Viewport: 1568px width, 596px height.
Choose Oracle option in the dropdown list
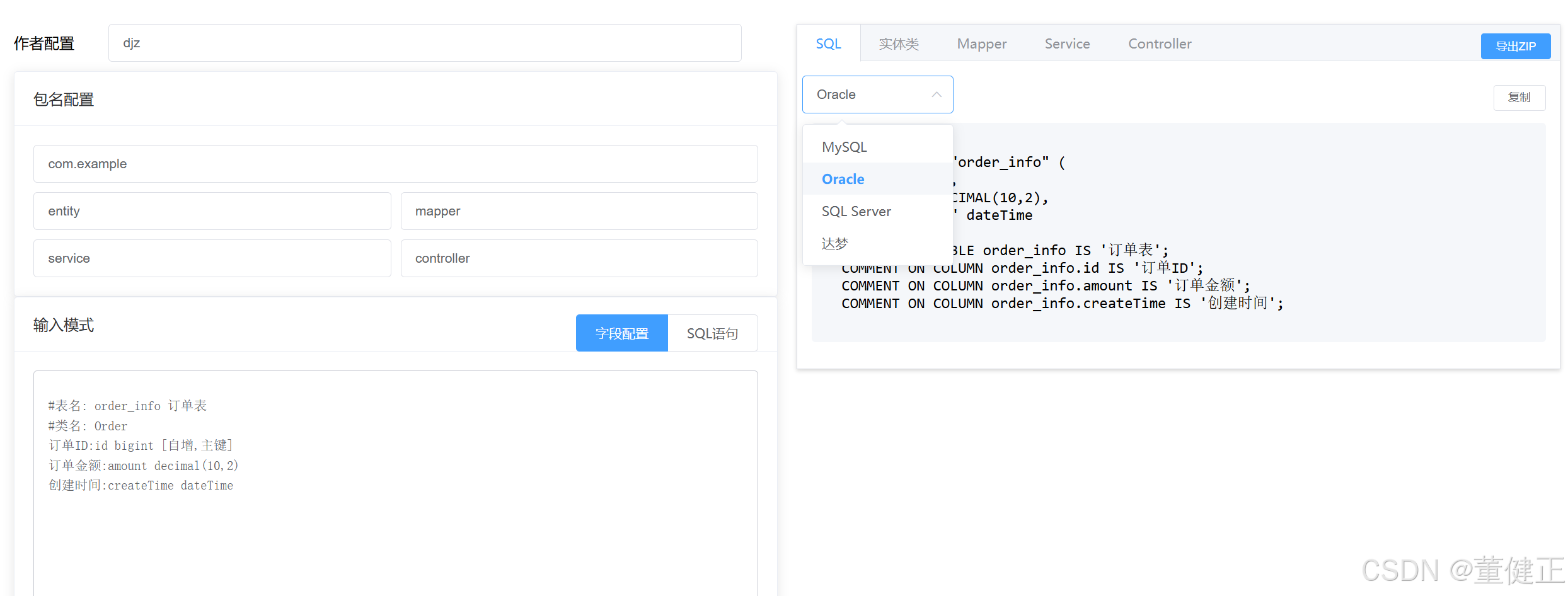tap(877, 179)
